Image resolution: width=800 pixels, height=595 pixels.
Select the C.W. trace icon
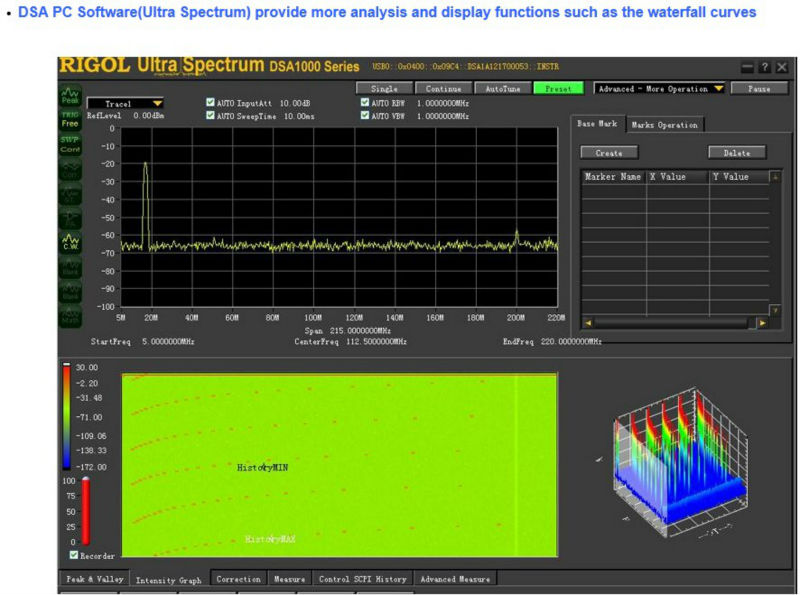(x=70, y=242)
